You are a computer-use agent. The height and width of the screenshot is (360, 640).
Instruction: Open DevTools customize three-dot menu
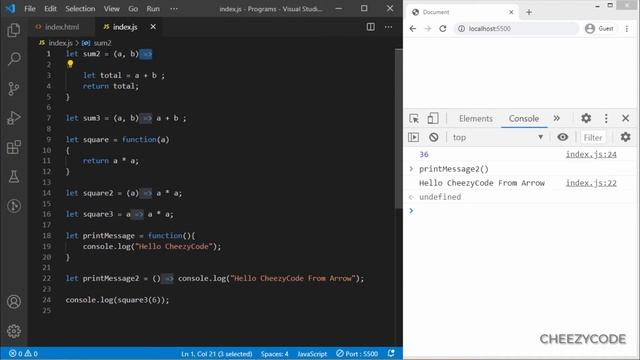coord(606,118)
